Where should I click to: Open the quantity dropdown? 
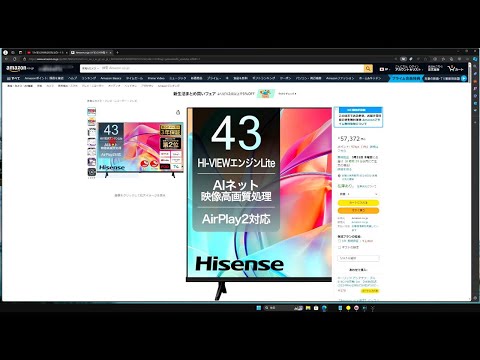tap(358, 194)
